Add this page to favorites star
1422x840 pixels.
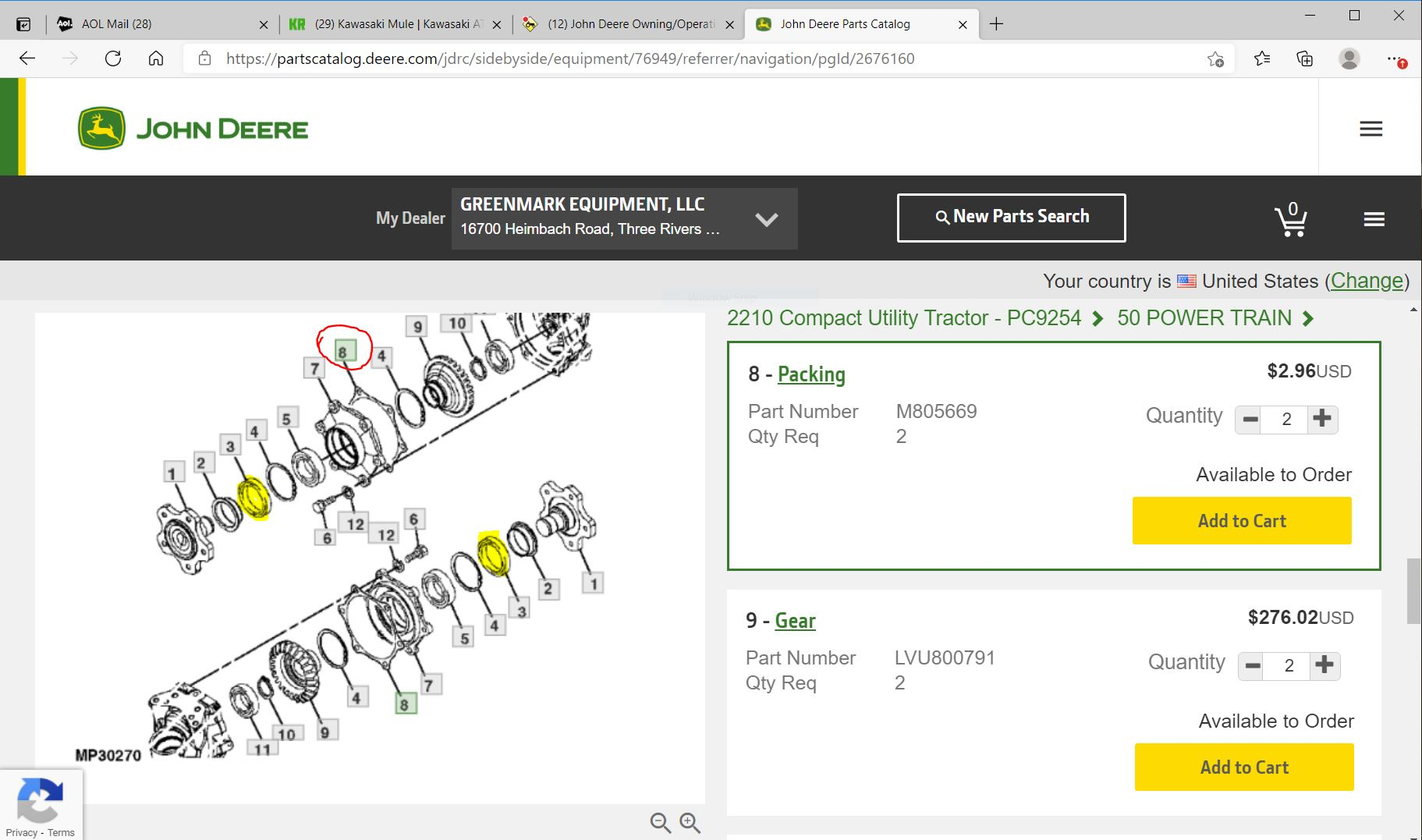point(1215,59)
